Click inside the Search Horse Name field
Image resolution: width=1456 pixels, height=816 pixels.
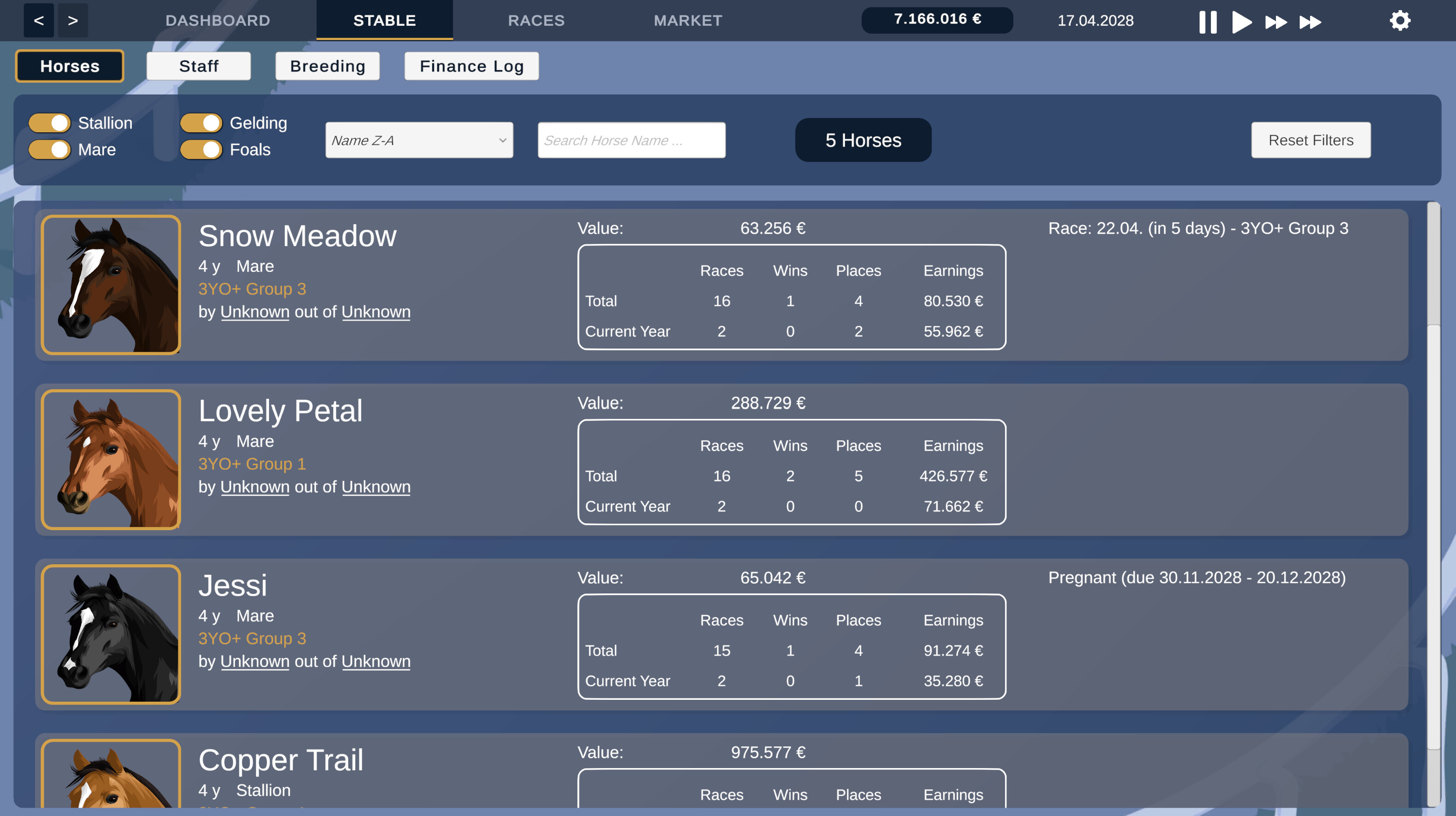coord(631,140)
